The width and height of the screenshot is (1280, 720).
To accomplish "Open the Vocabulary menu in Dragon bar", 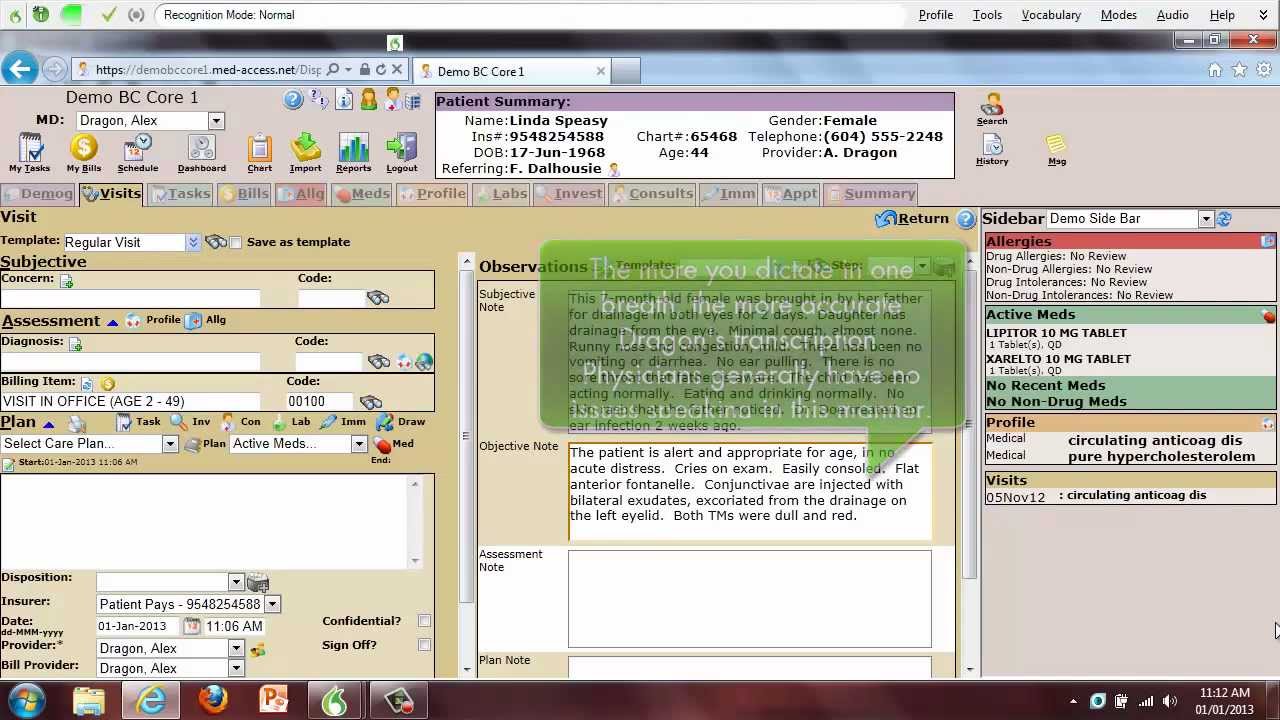I will tap(1051, 15).
